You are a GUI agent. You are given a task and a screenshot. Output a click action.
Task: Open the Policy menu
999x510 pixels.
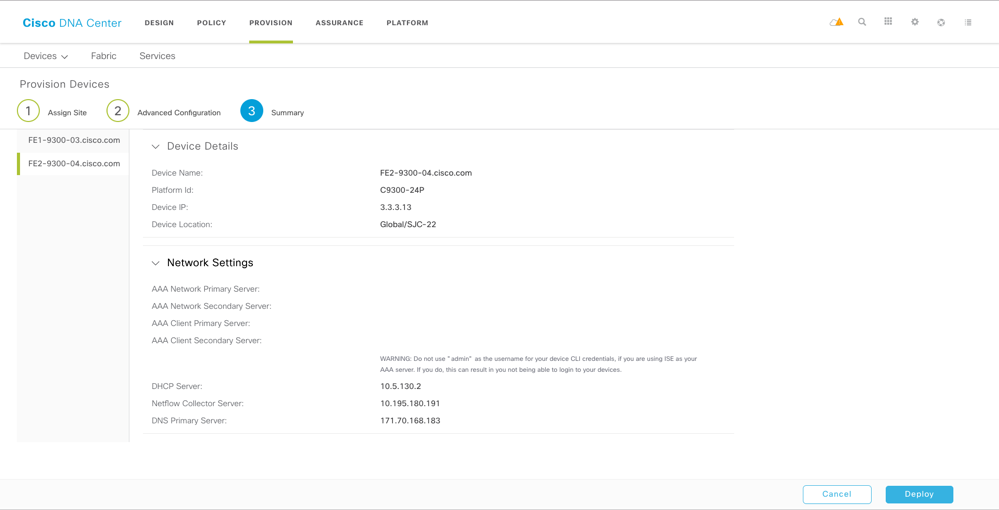[x=212, y=23]
